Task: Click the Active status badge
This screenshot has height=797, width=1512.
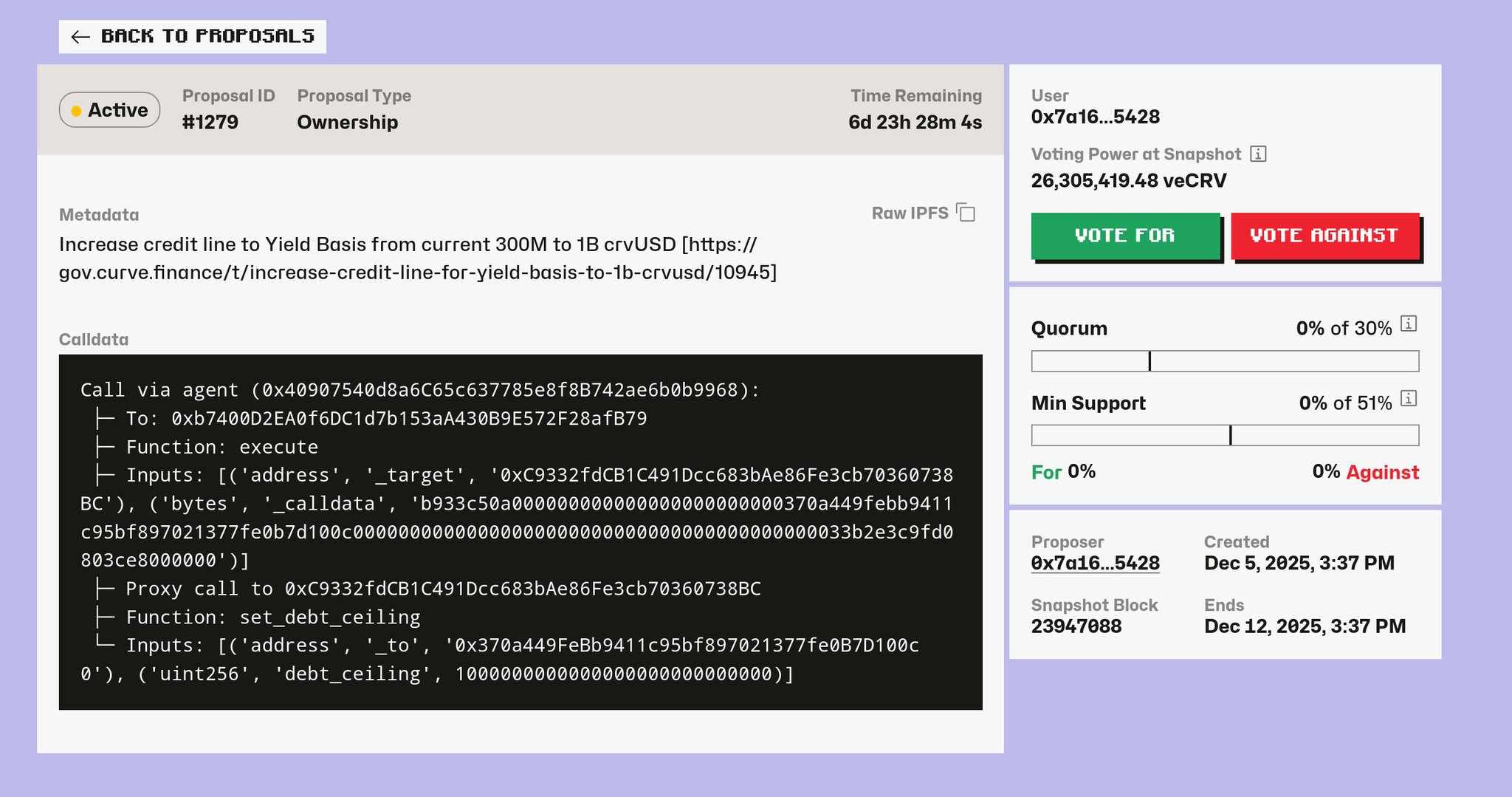Action: tap(109, 110)
